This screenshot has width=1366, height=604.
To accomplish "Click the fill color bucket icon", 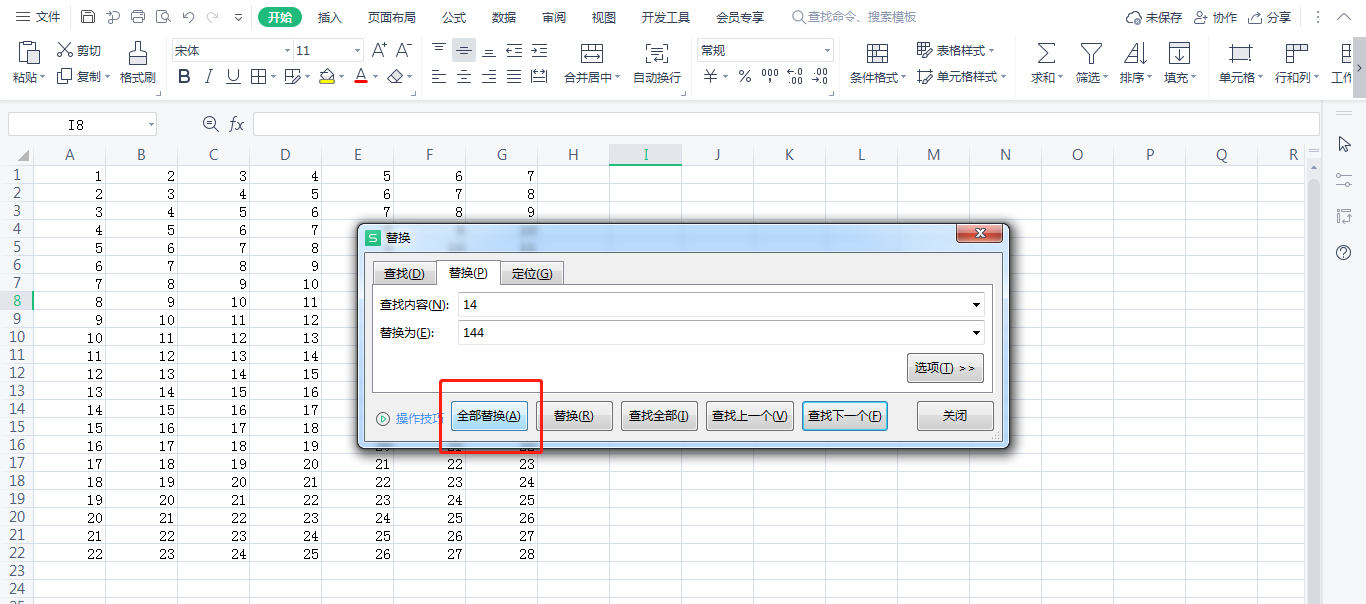I will tap(326, 76).
